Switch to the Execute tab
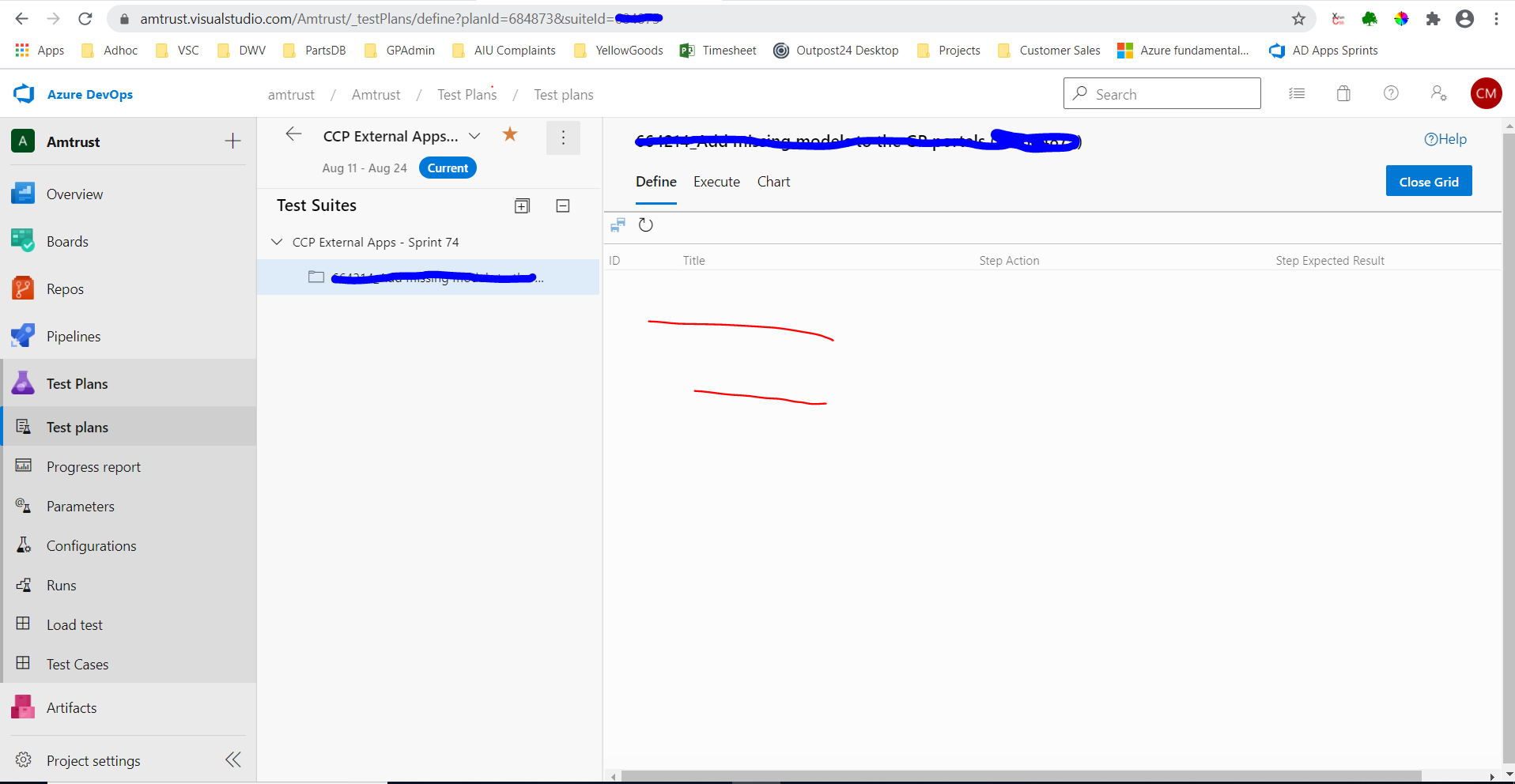1515x784 pixels. pyautogui.click(x=716, y=182)
